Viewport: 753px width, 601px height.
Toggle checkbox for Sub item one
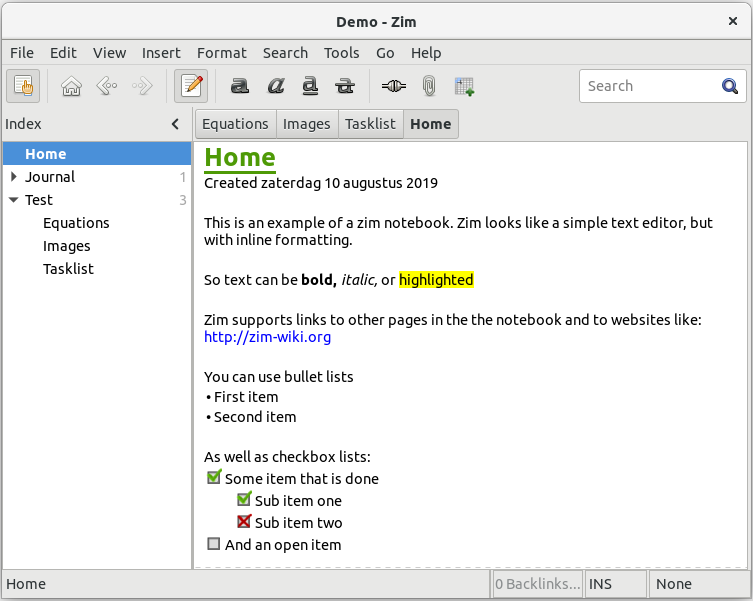click(x=244, y=499)
